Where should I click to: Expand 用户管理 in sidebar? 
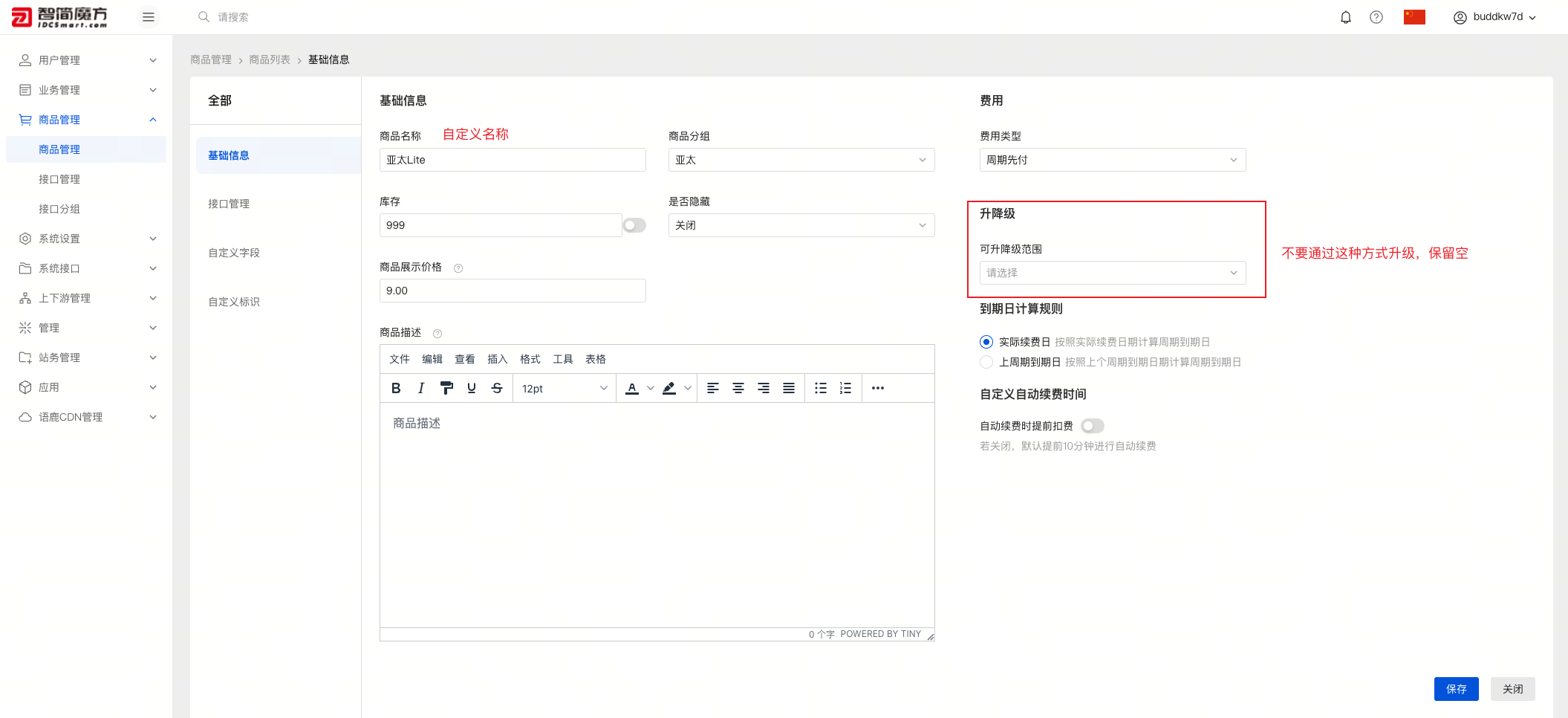[86, 60]
